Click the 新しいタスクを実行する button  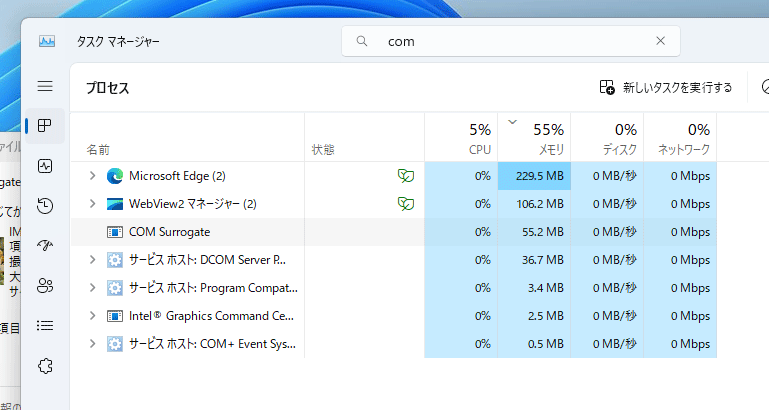[x=666, y=87]
